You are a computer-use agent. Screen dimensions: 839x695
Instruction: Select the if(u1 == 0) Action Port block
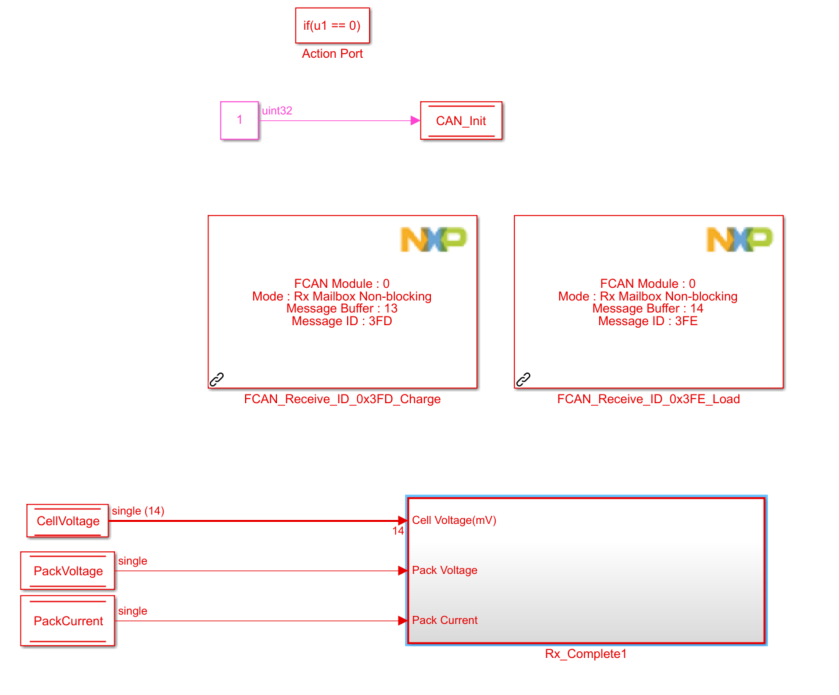331,25
